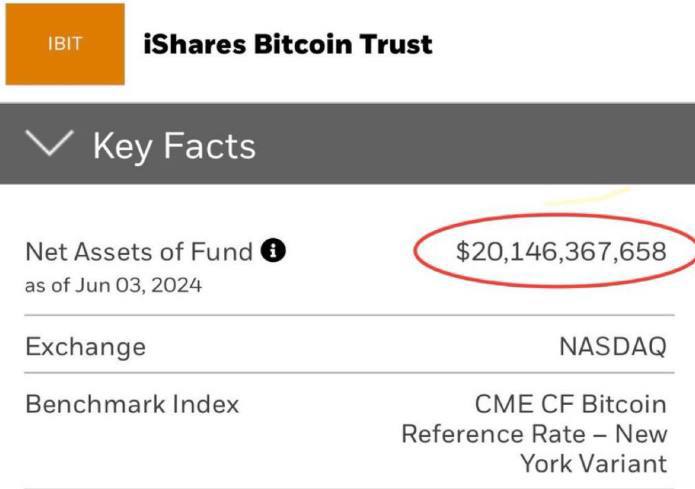
Task: Click the Key Facts header text
Action: point(174,146)
